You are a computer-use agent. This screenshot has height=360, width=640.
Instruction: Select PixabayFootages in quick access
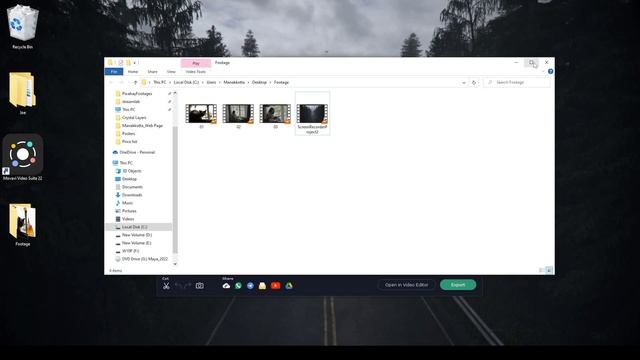point(137,93)
